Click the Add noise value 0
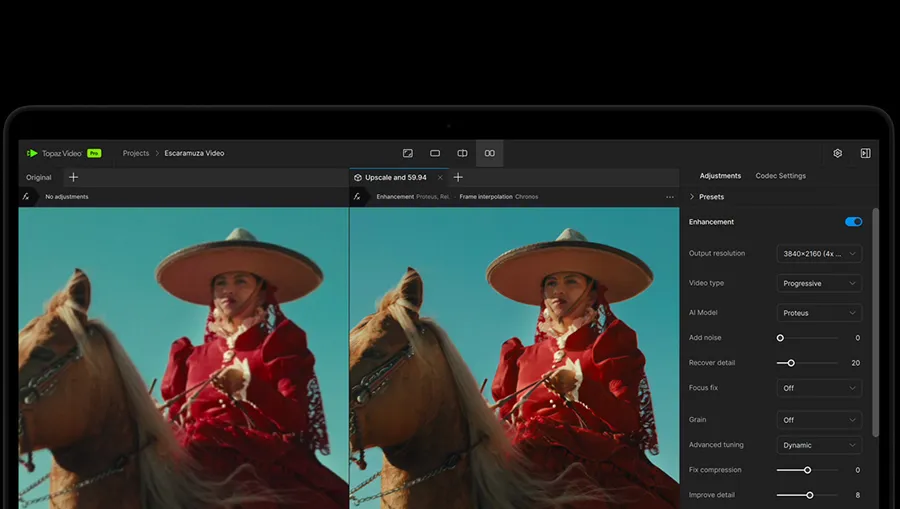Screen dimensions: 900x509 coord(858,338)
